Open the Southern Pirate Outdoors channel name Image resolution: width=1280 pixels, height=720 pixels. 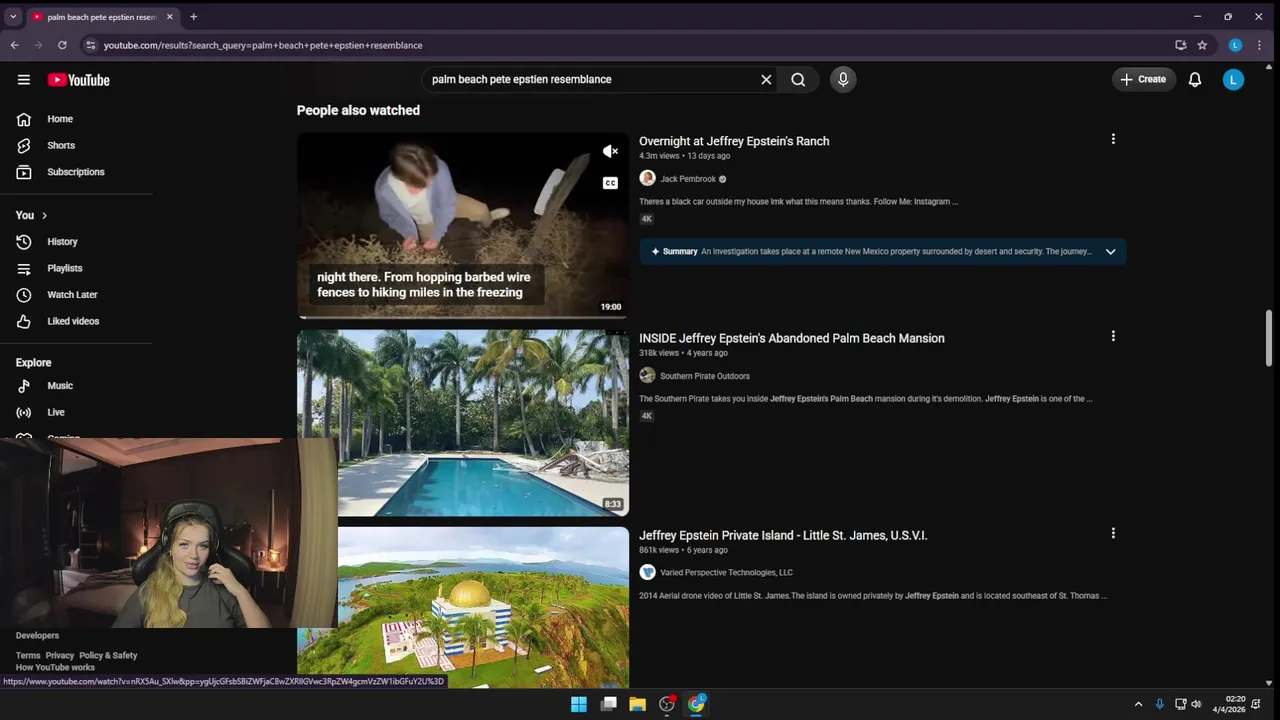pyautogui.click(x=705, y=376)
